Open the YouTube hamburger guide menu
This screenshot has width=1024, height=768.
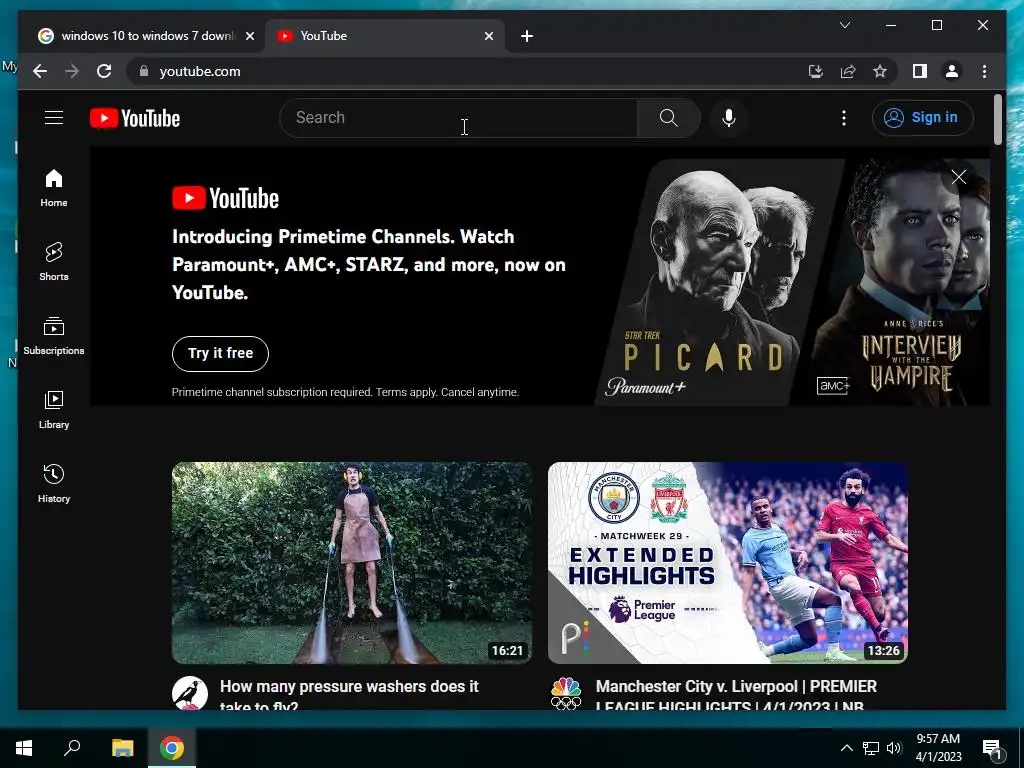tap(54, 118)
